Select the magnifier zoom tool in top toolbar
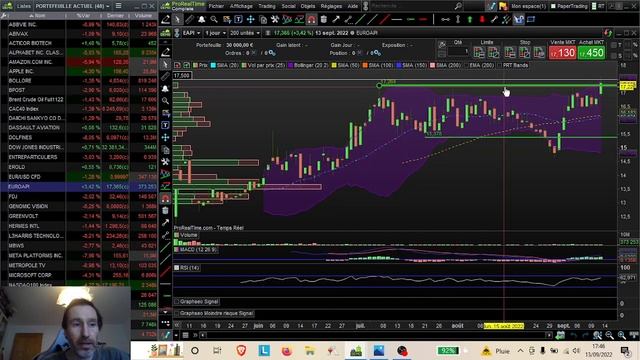Screen dimensions: 640x360 click(214, 19)
